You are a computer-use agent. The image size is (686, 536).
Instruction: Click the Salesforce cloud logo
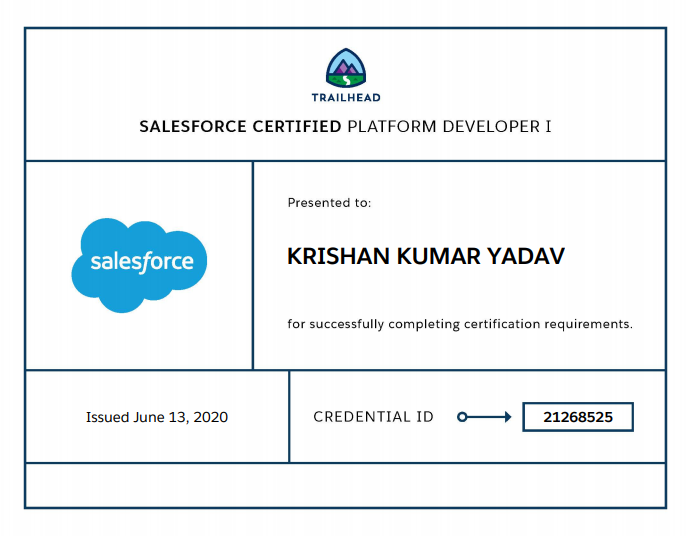coord(139,265)
